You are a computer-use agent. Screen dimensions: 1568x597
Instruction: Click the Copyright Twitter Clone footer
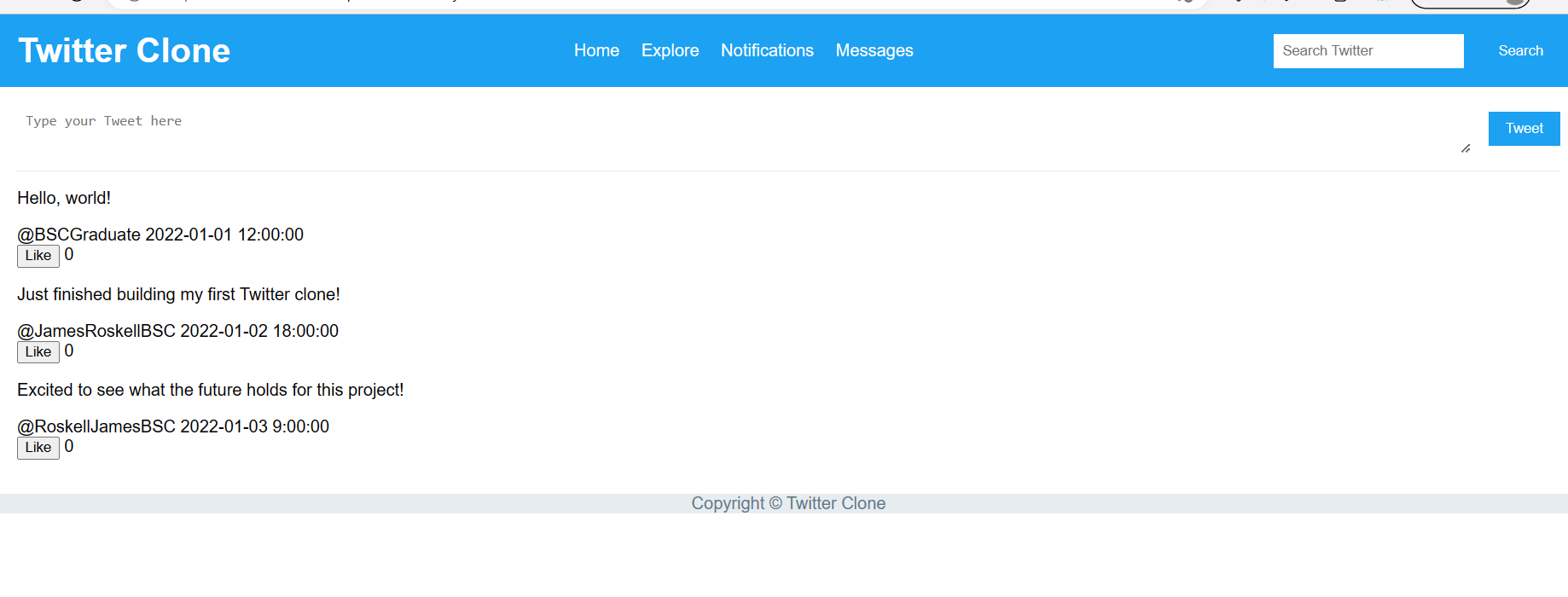pos(788,503)
